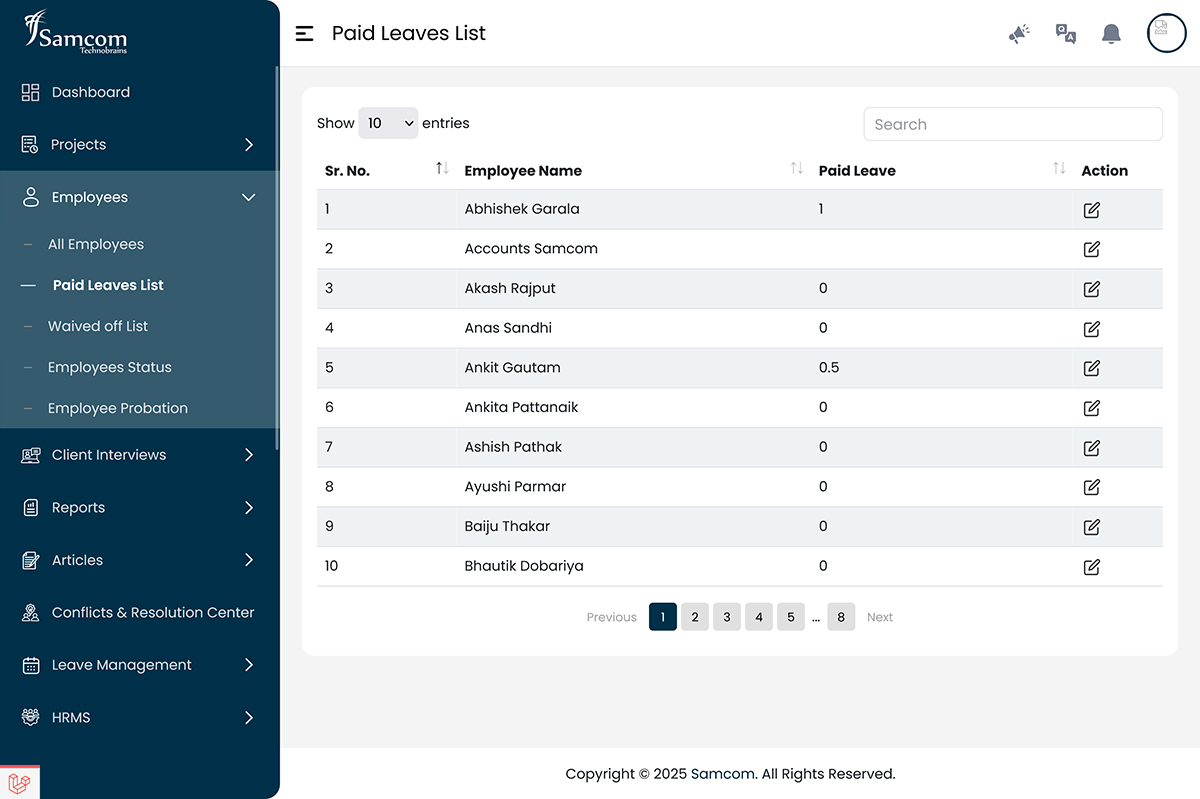This screenshot has width=1200, height=799.
Task: Open Conflicts & Resolution Center menu item
Action: [153, 612]
